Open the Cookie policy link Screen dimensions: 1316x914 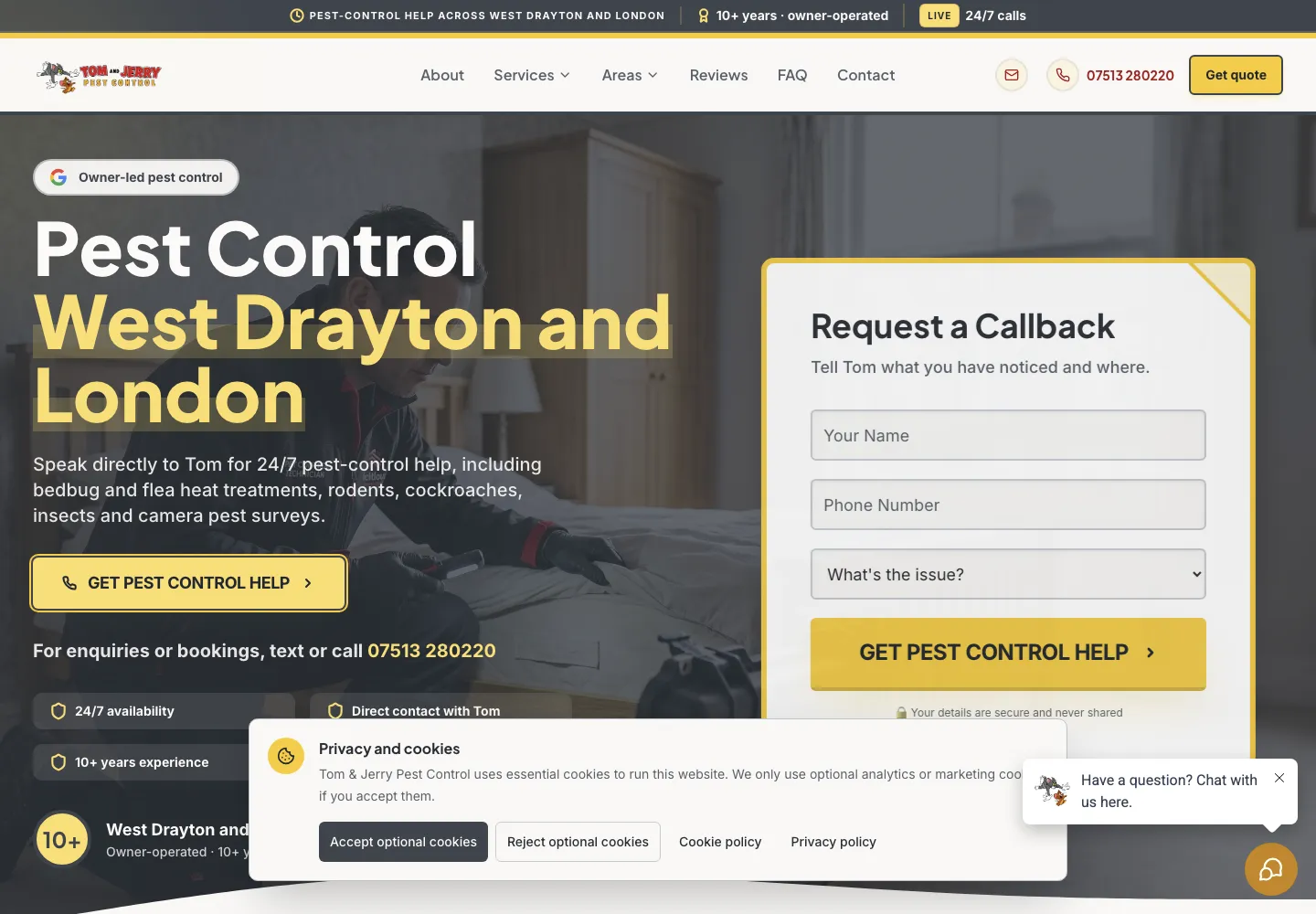(x=720, y=842)
